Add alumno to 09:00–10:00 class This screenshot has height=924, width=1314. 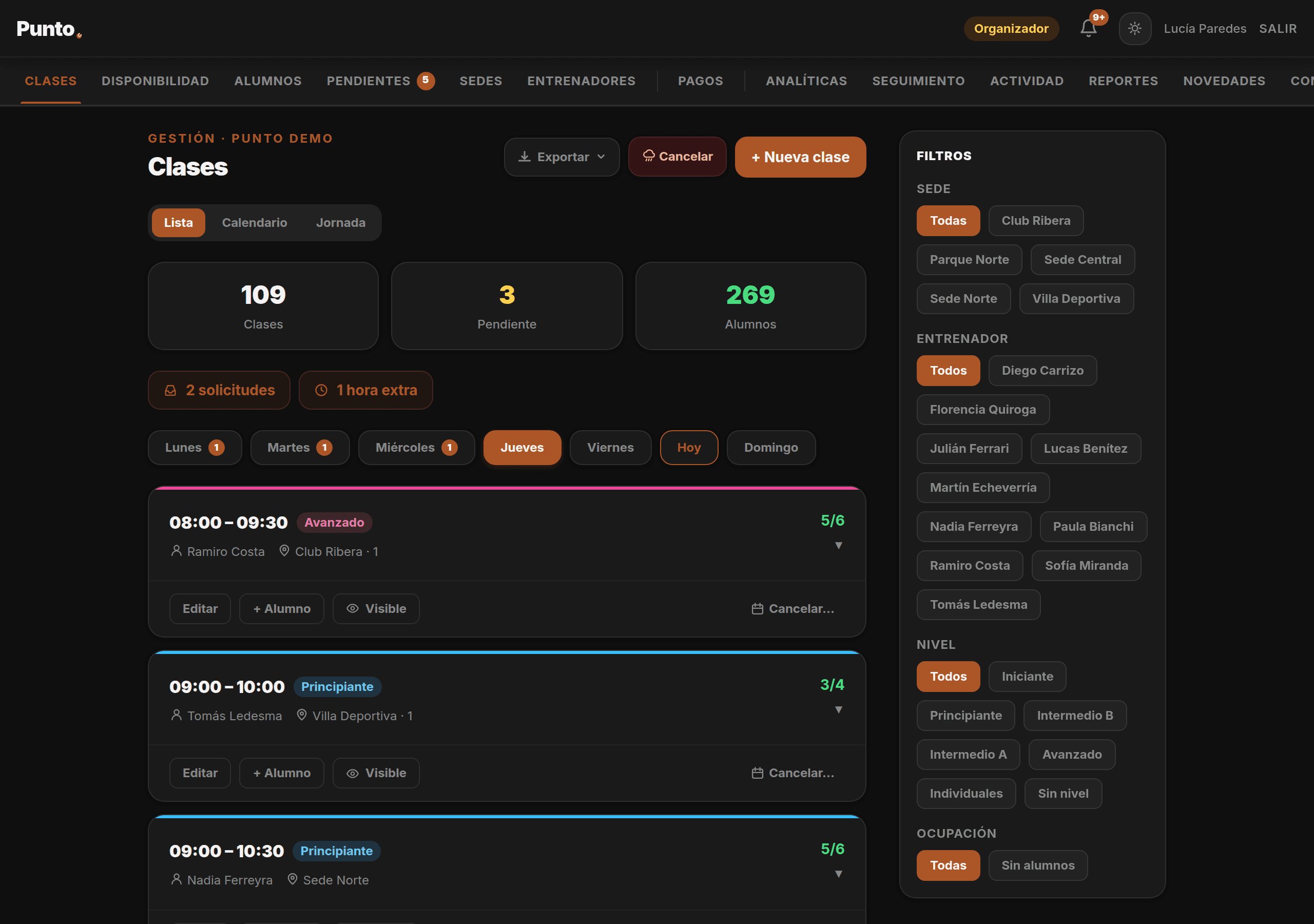(282, 773)
